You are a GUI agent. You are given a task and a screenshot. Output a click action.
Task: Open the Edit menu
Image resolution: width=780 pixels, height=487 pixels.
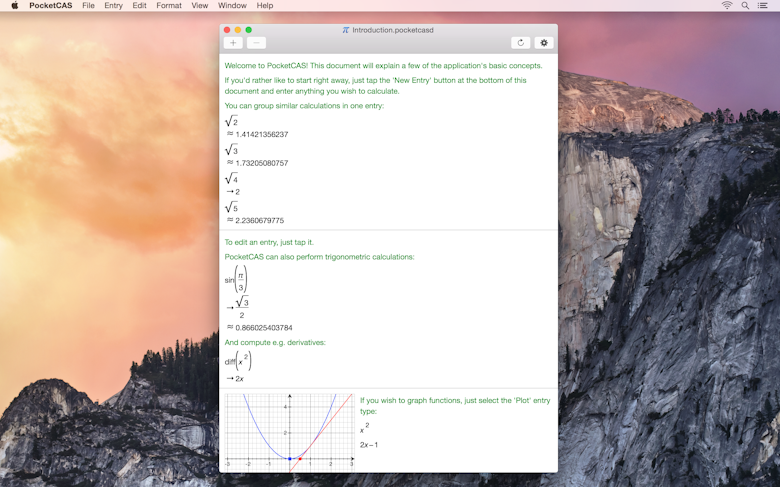139,5
